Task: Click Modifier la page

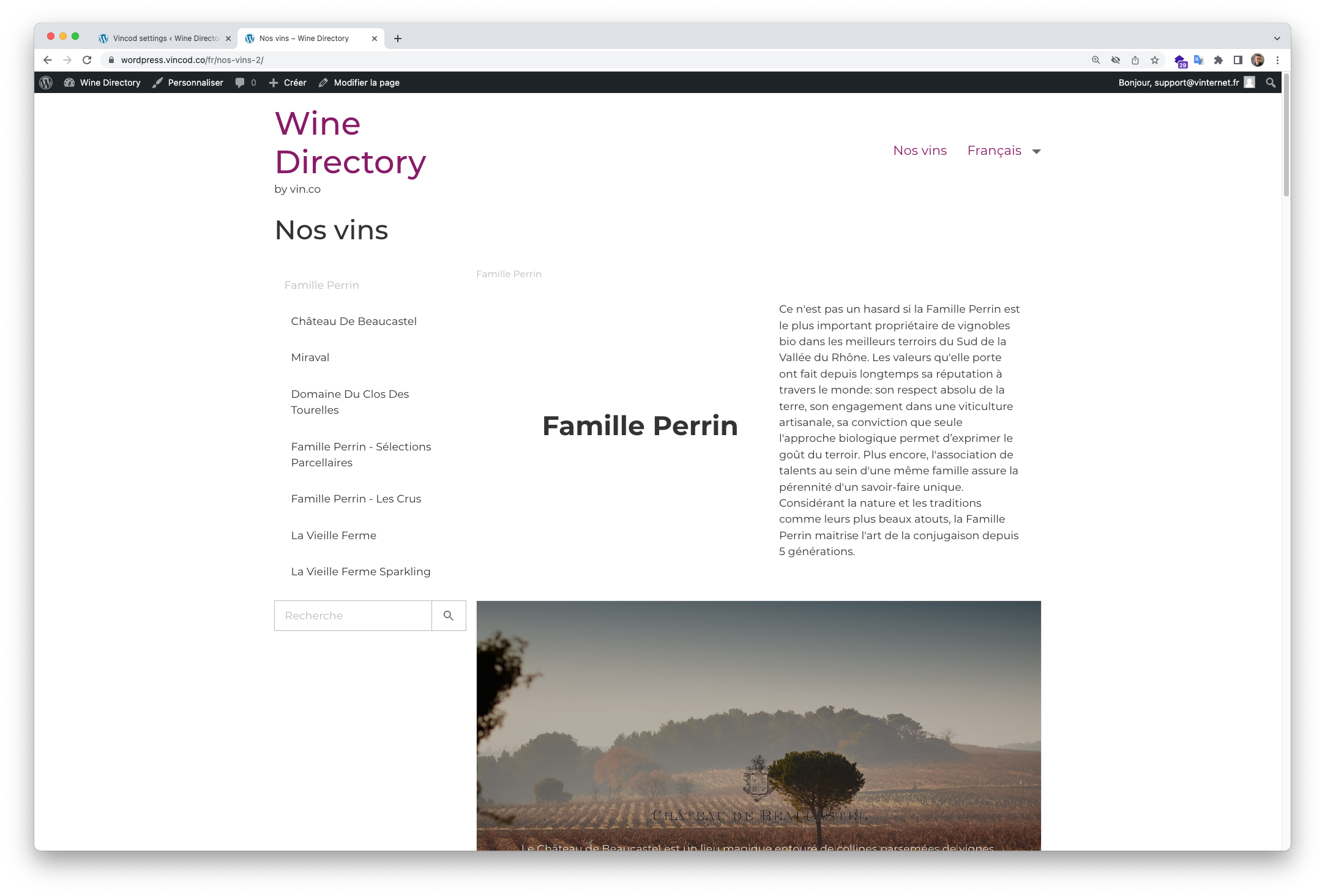Action: (359, 83)
